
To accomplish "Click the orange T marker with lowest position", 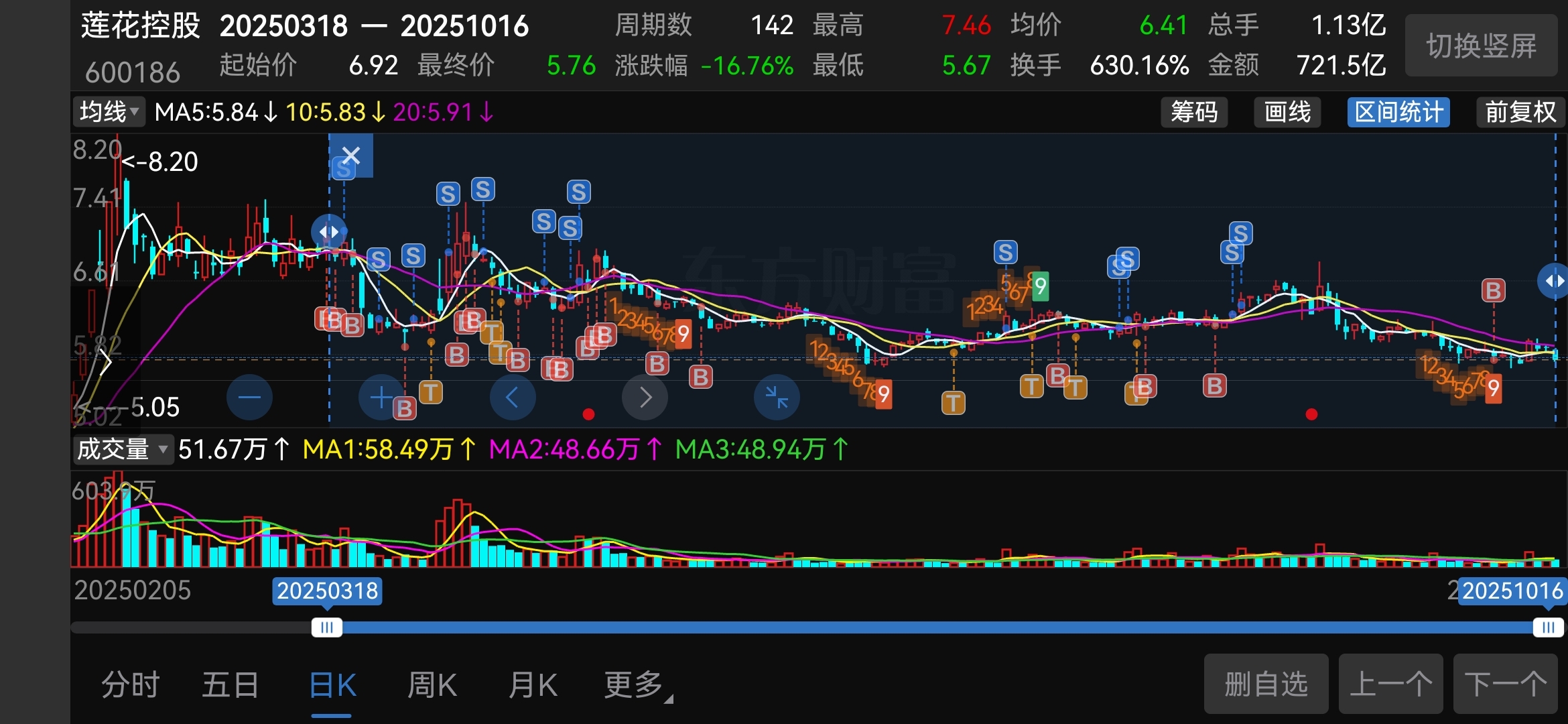I will [953, 403].
